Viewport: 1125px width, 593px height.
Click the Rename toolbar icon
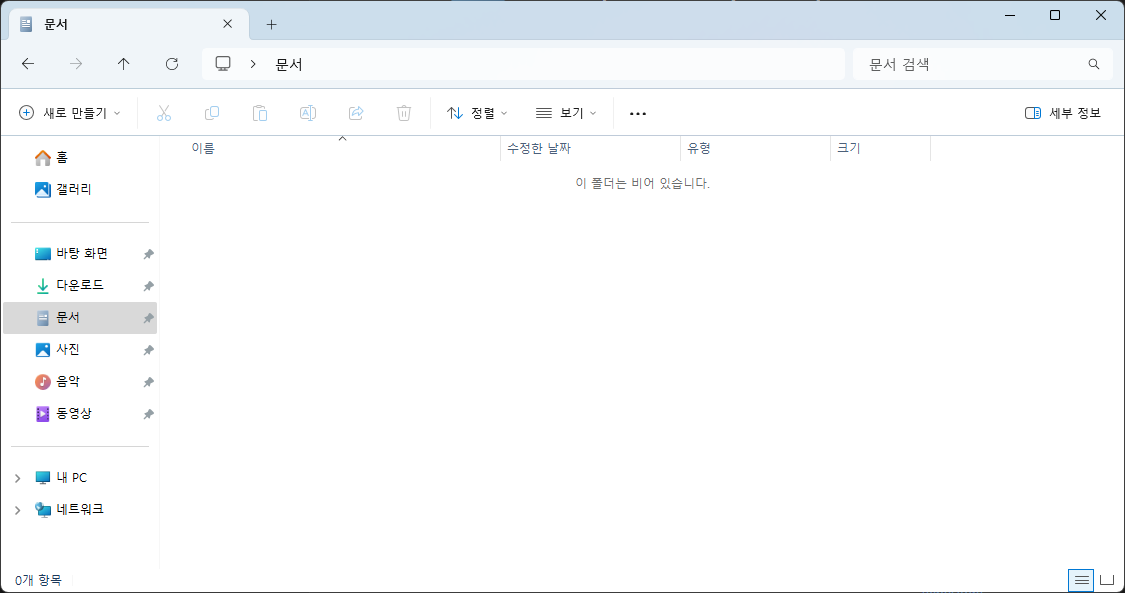pyautogui.click(x=308, y=113)
